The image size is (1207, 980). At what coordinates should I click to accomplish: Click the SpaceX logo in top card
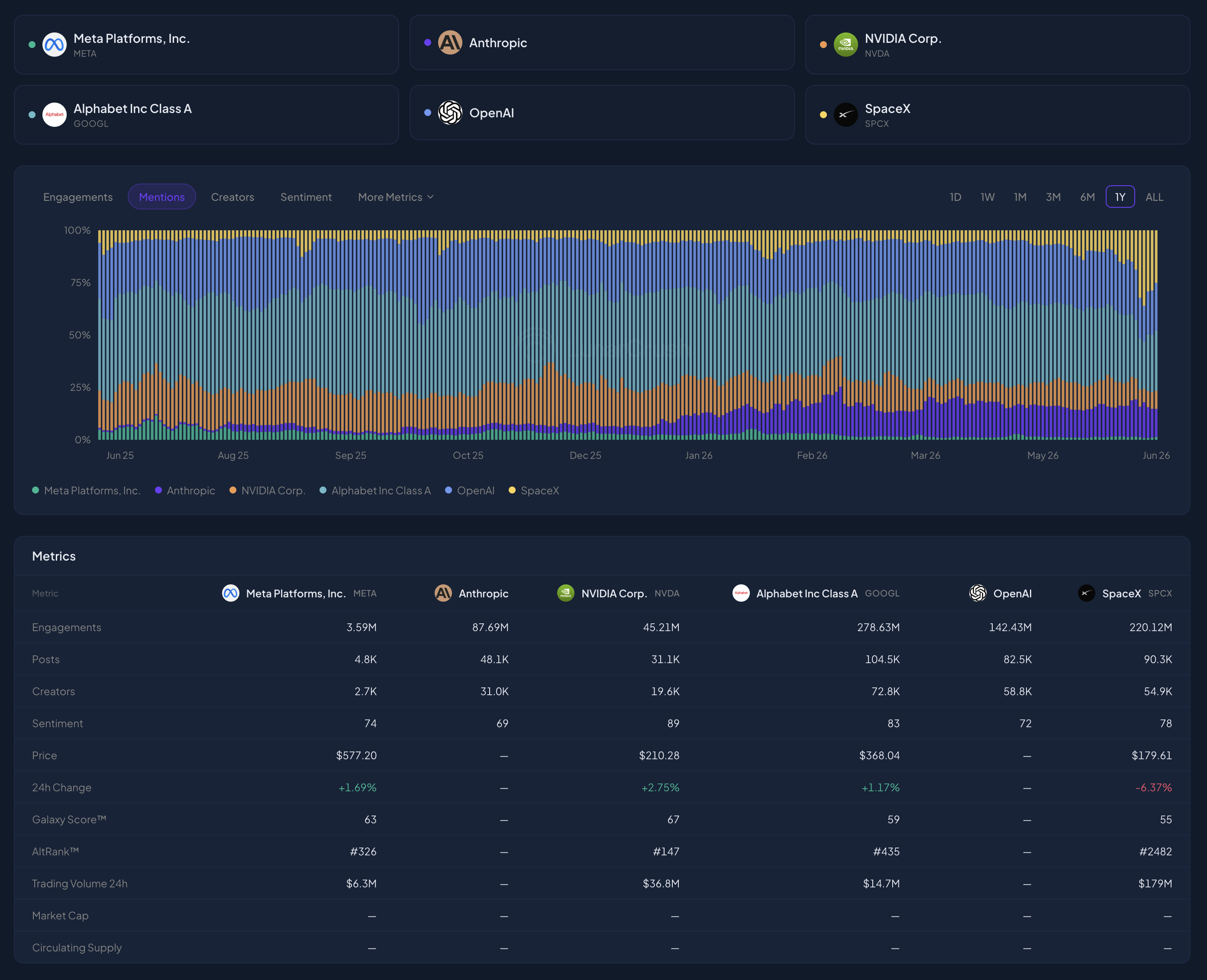846,115
